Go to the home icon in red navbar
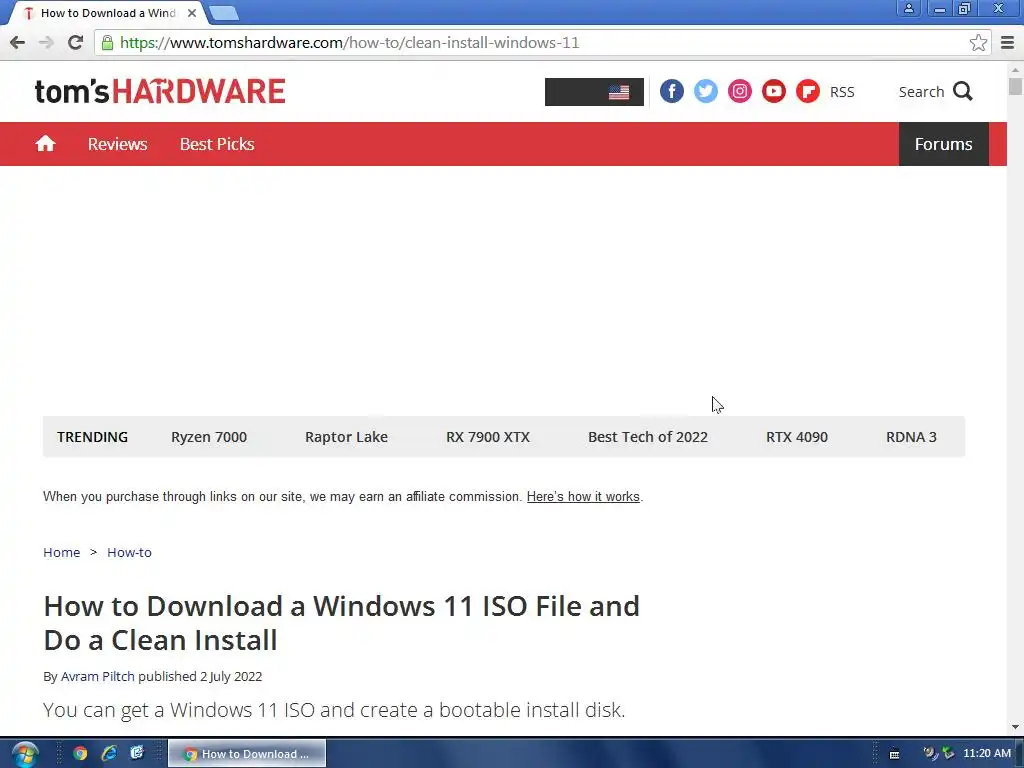This screenshot has width=1024, height=768. (x=46, y=144)
